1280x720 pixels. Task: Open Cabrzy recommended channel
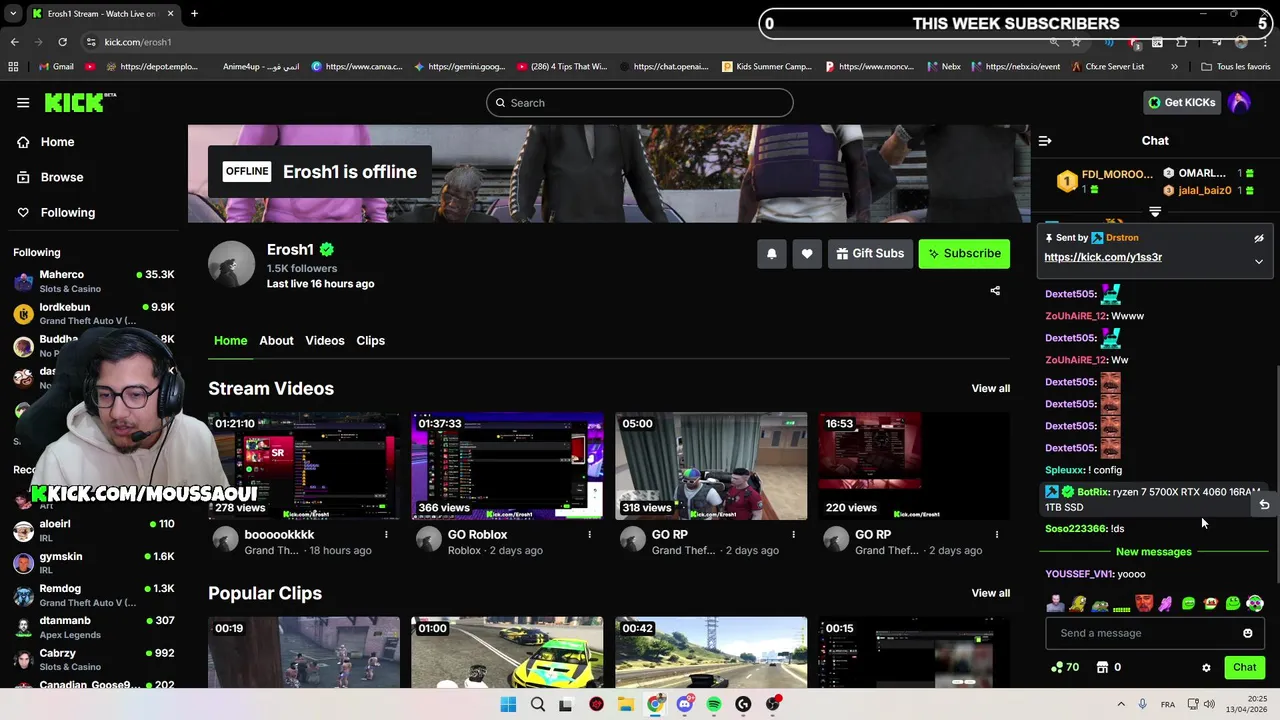pyautogui.click(x=94, y=660)
